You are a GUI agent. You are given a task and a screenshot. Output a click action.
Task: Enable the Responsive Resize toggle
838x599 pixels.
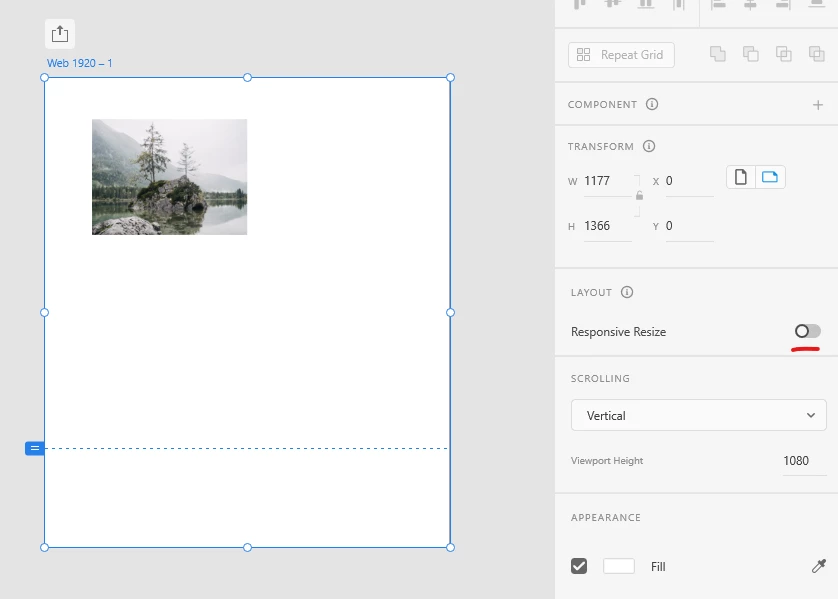(807, 331)
